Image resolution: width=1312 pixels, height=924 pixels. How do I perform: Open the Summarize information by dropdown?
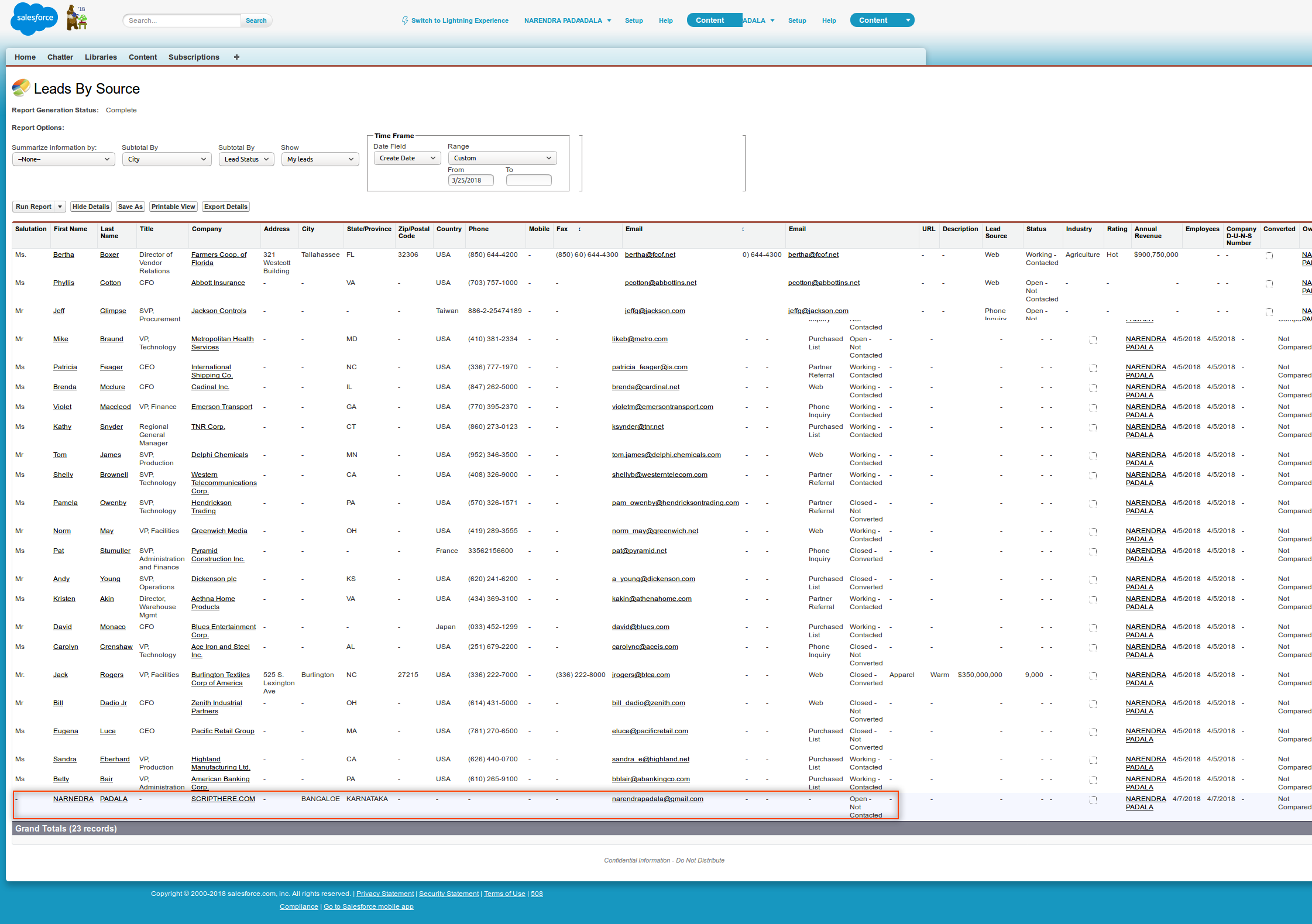[x=64, y=159]
